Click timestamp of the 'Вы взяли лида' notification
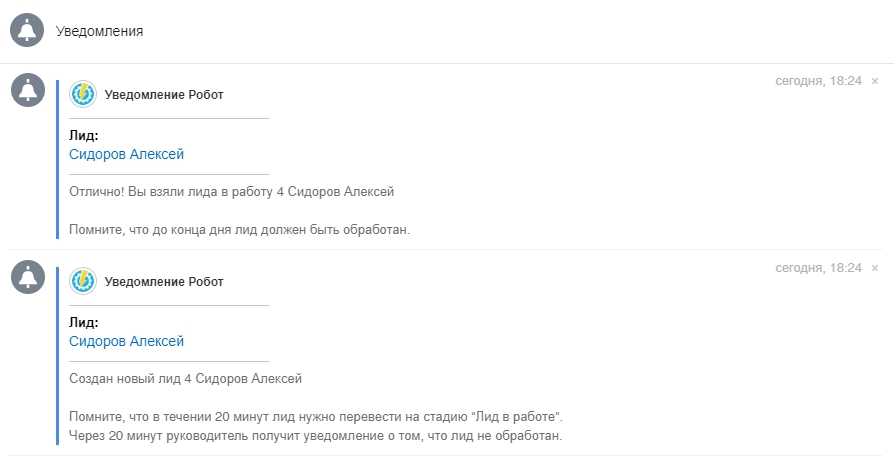Screen dimensions: 894x465 818,81
